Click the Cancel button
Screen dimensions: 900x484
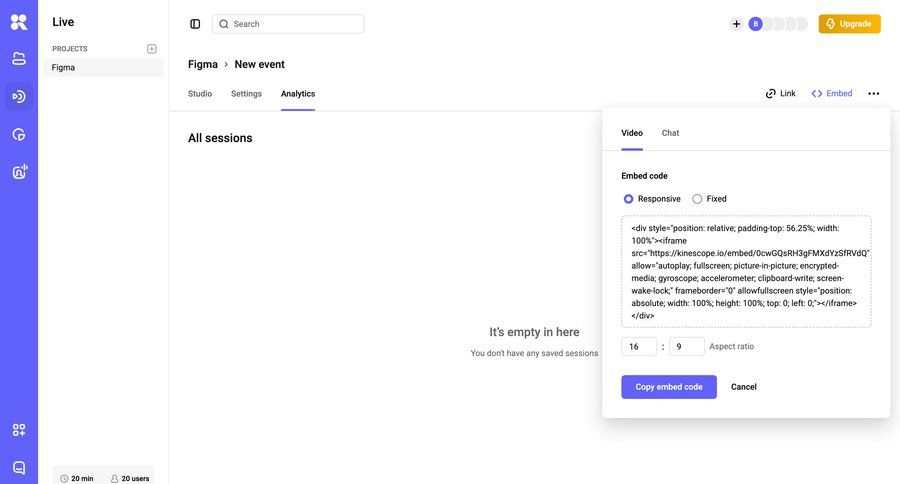tap(744, 387)
